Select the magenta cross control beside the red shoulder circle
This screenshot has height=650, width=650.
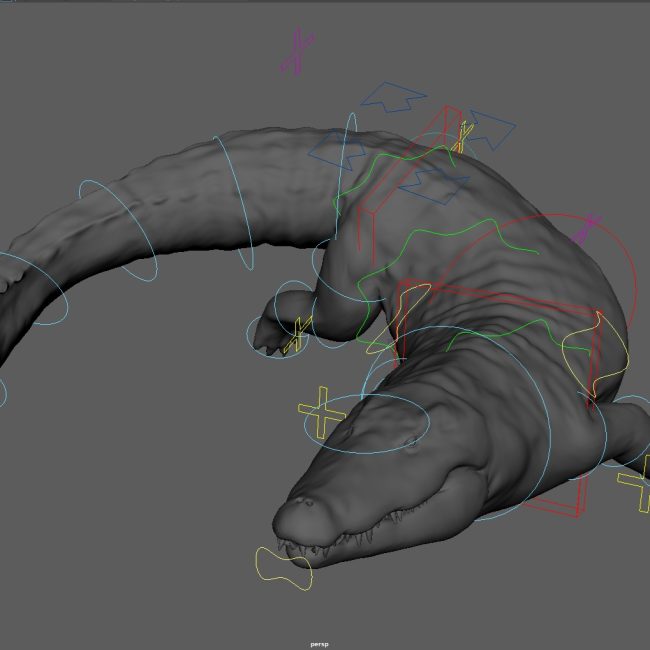click(x=586, y=229)
